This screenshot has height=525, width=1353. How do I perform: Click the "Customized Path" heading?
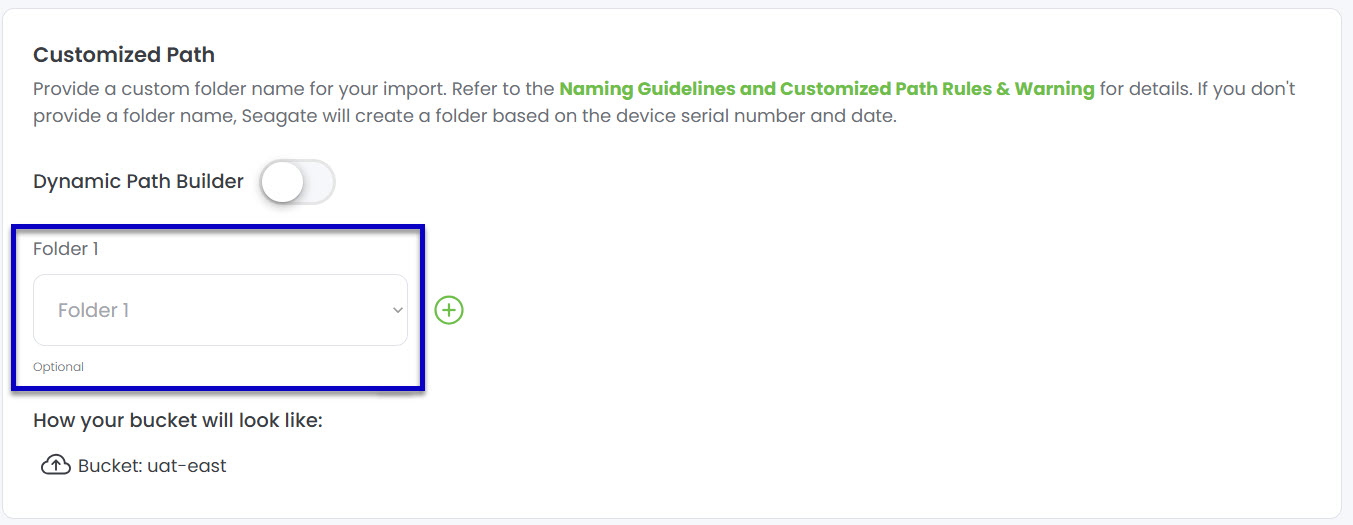124,55
